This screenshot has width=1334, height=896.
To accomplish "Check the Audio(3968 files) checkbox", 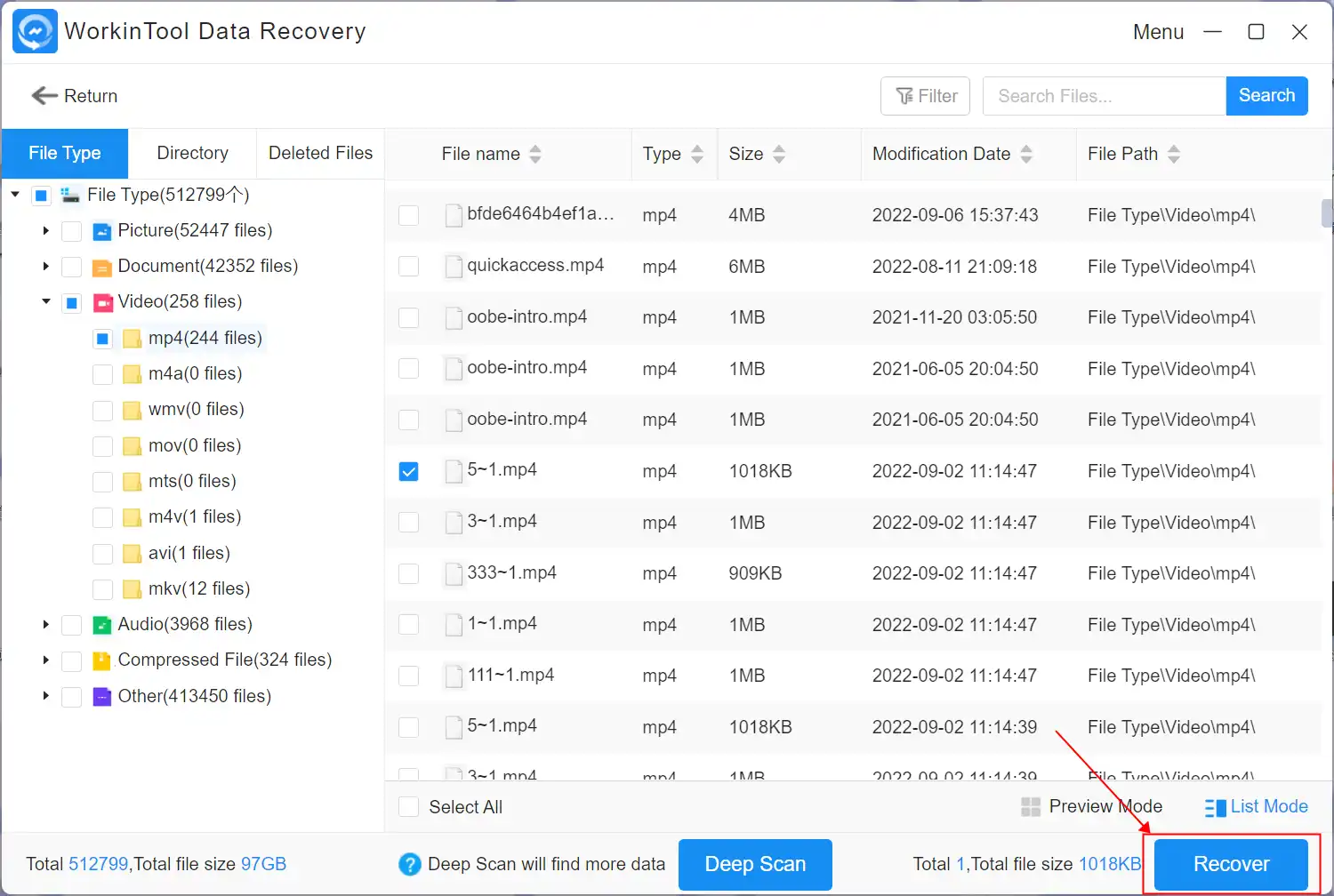I will tap(72, 625).
